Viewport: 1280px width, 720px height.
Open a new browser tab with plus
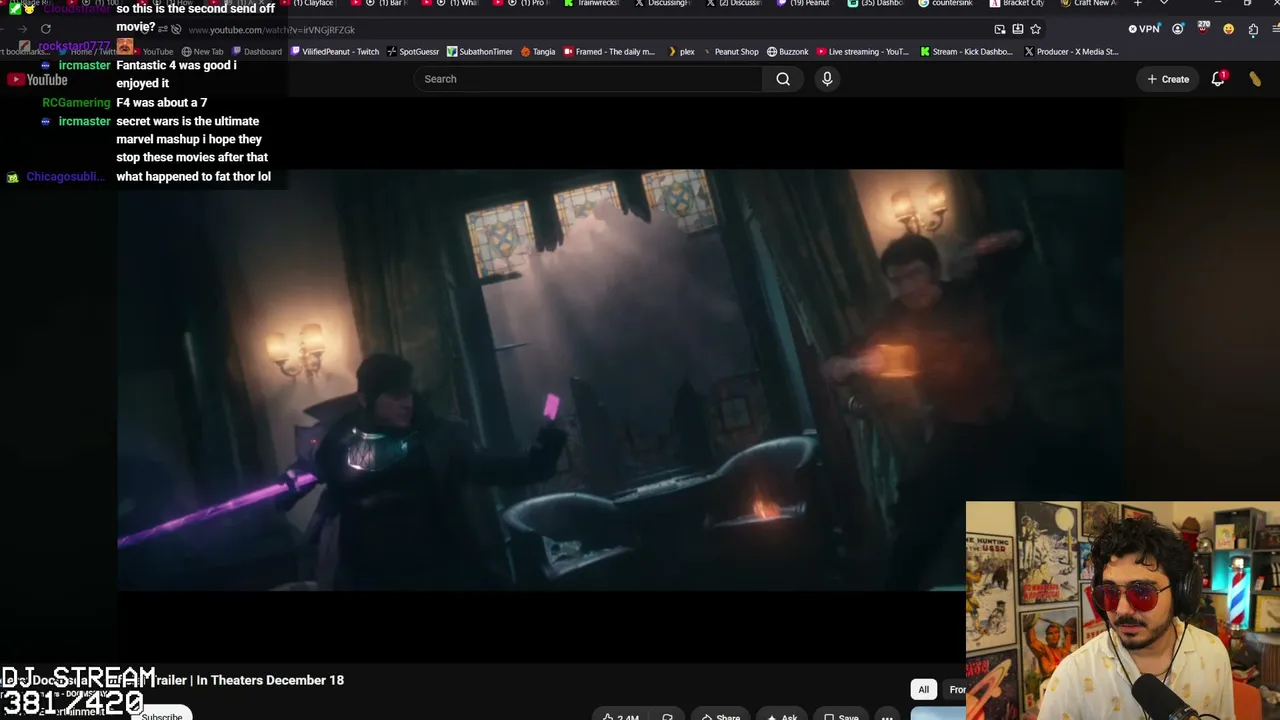[x=1137, y=4]
